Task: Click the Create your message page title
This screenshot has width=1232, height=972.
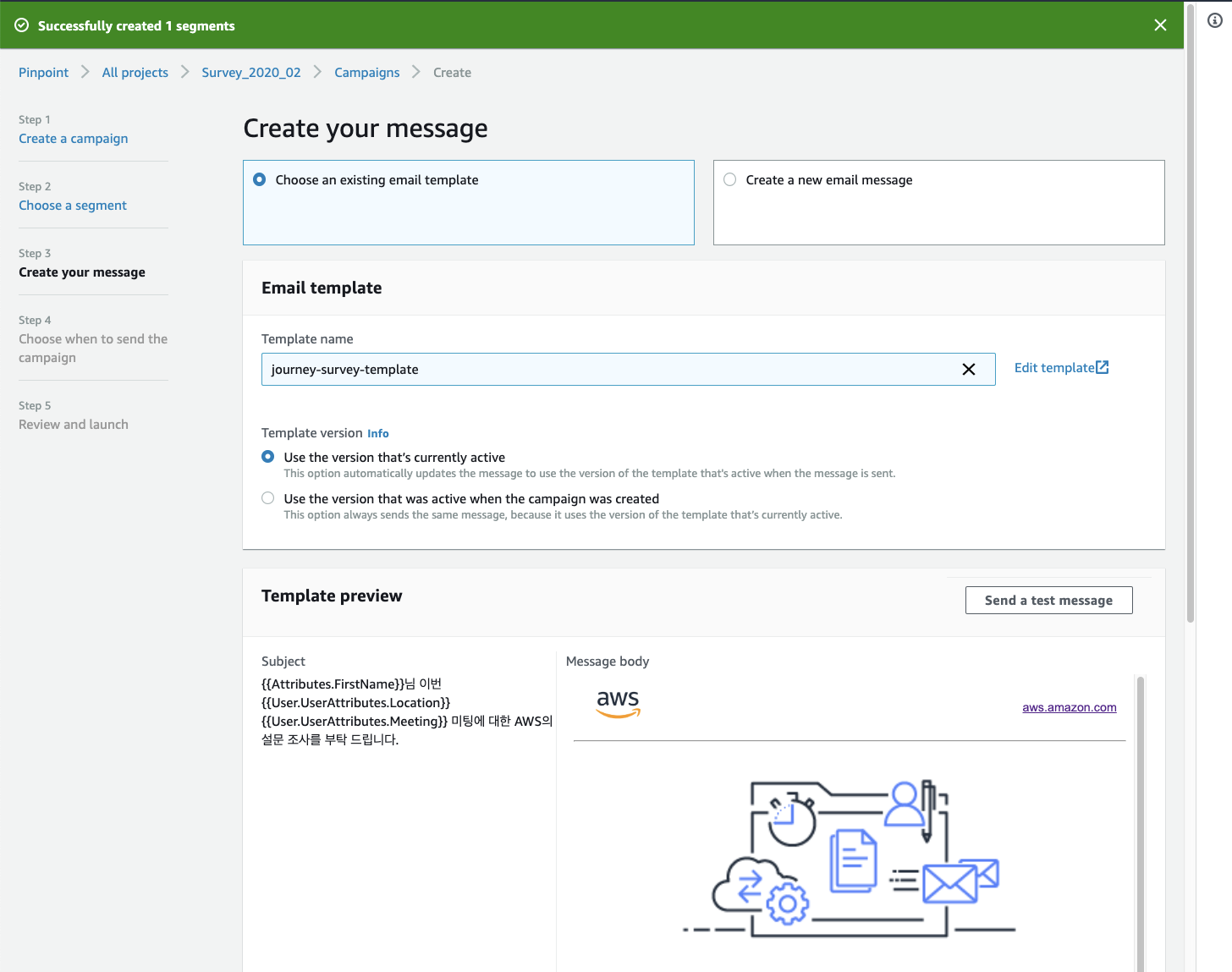Action: coord(366,129)
